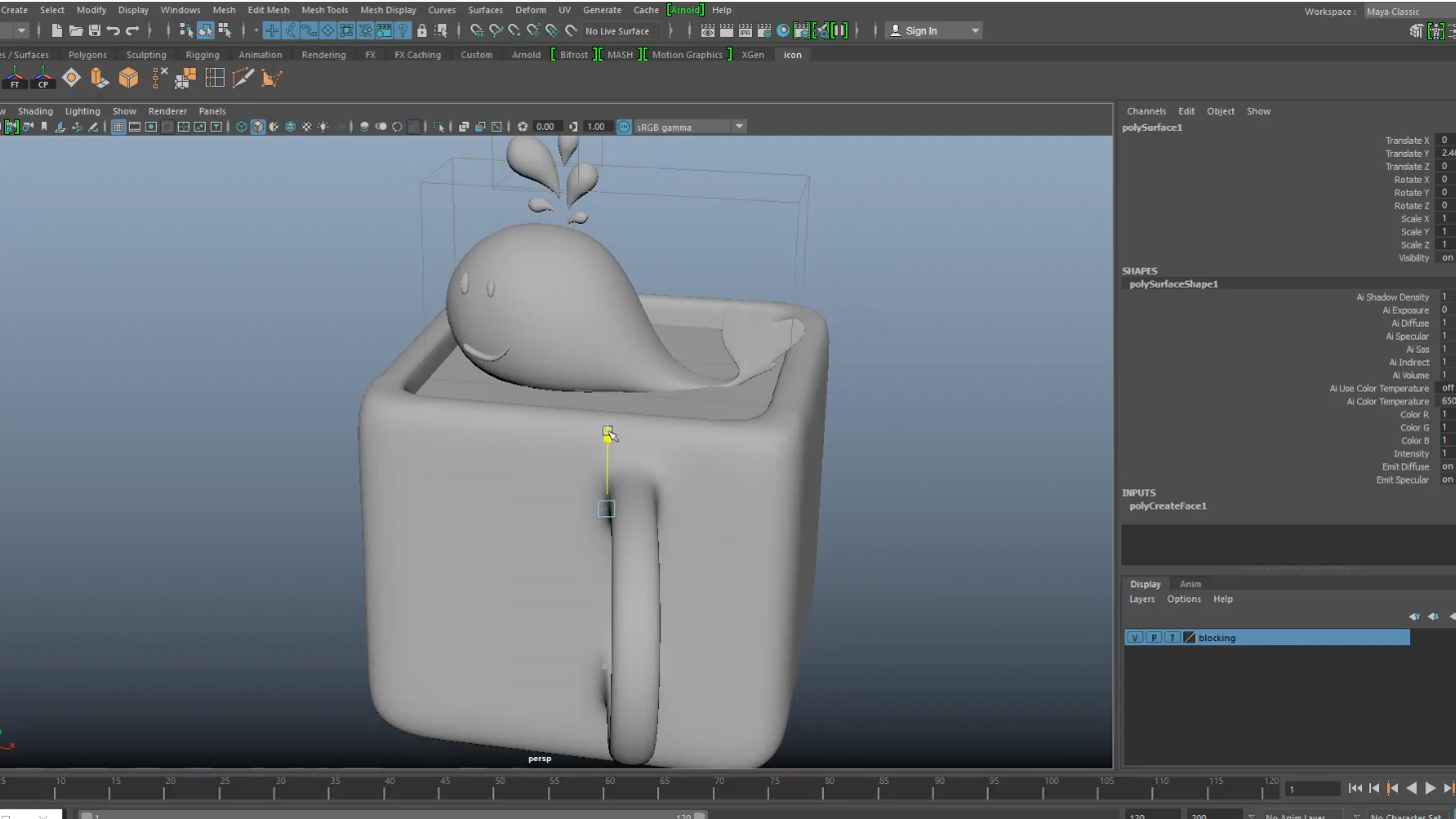The width and height of the screenshot is (1456, 819).
Task: Click the blocking layer color swatch
Action: pyautogui.click(x=1189, y=637)
